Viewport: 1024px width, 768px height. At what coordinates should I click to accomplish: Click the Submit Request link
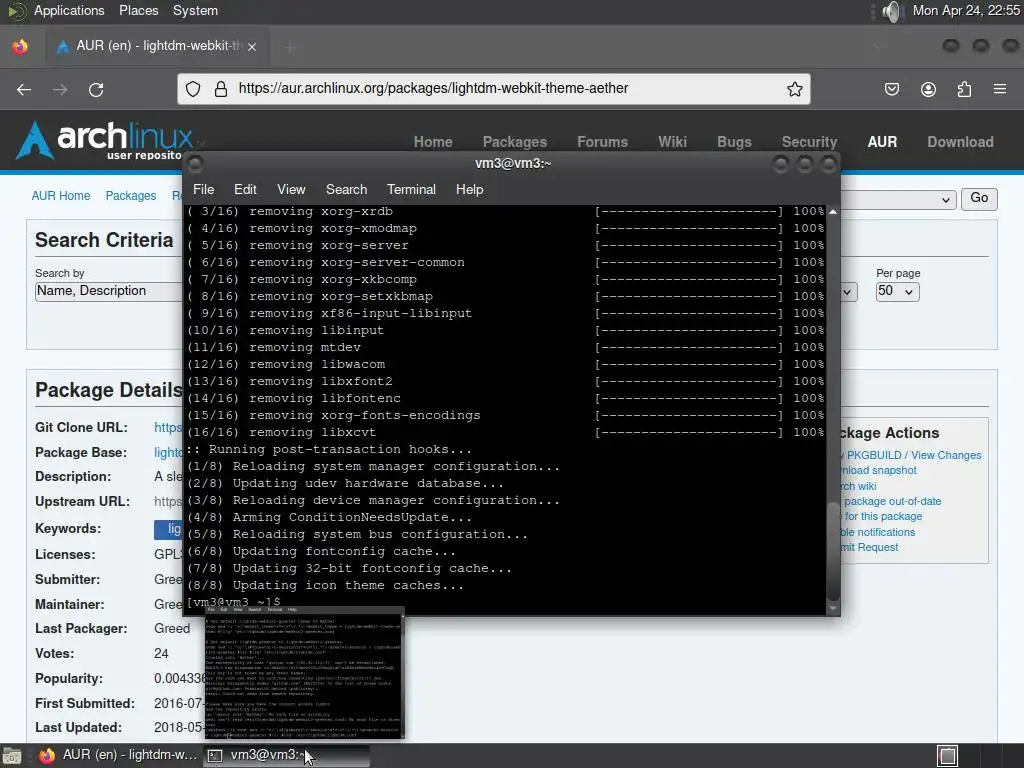(x=869, y=547)
